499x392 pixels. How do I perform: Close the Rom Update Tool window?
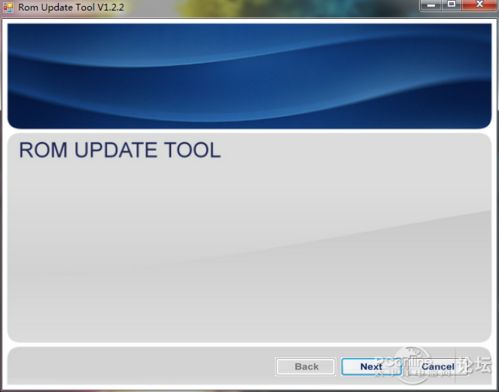pyautogui.click(x=479, y=5)
